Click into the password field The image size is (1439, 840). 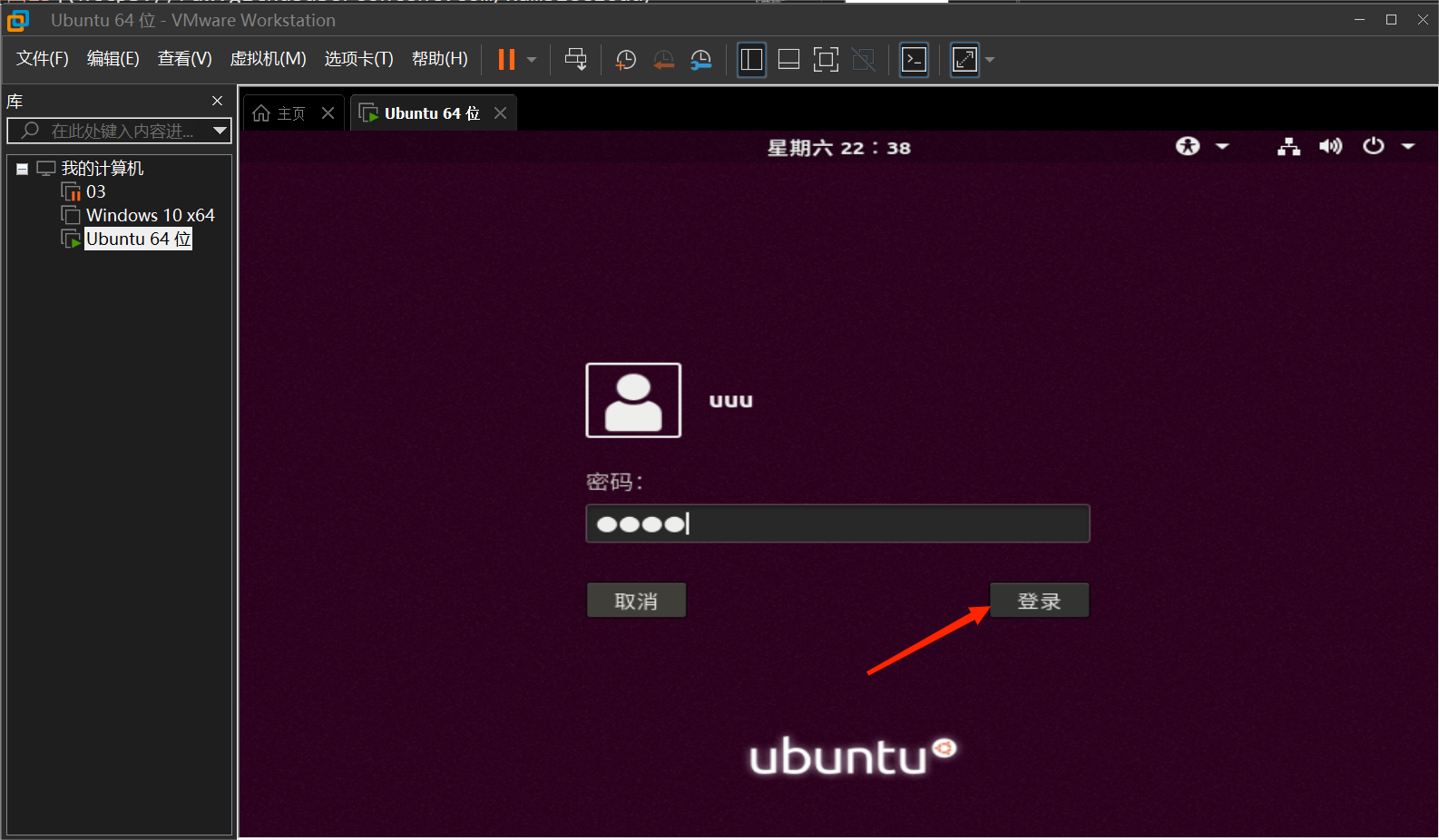pos(837,523)
